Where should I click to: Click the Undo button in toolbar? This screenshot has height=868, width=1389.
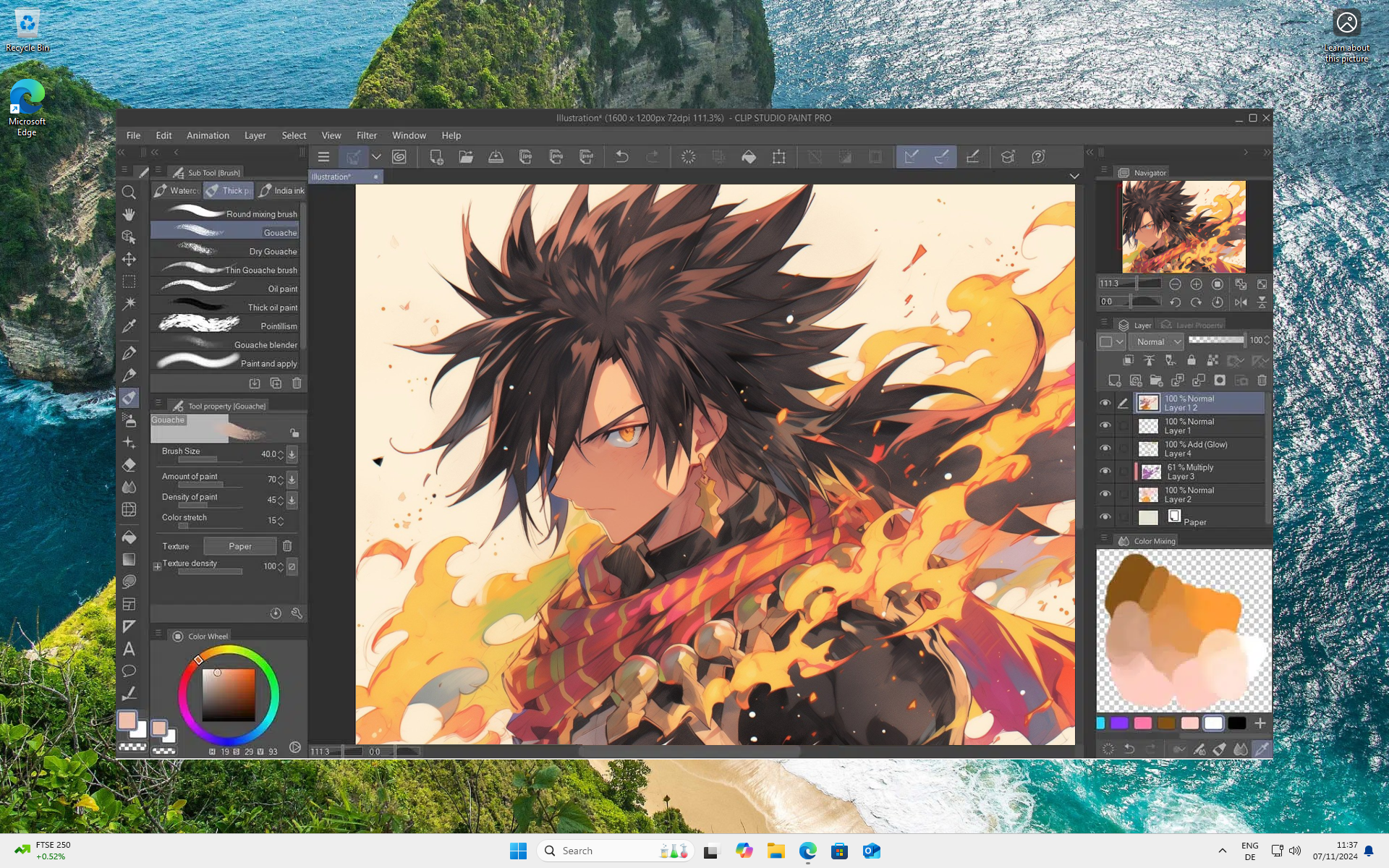pos(621,157)
